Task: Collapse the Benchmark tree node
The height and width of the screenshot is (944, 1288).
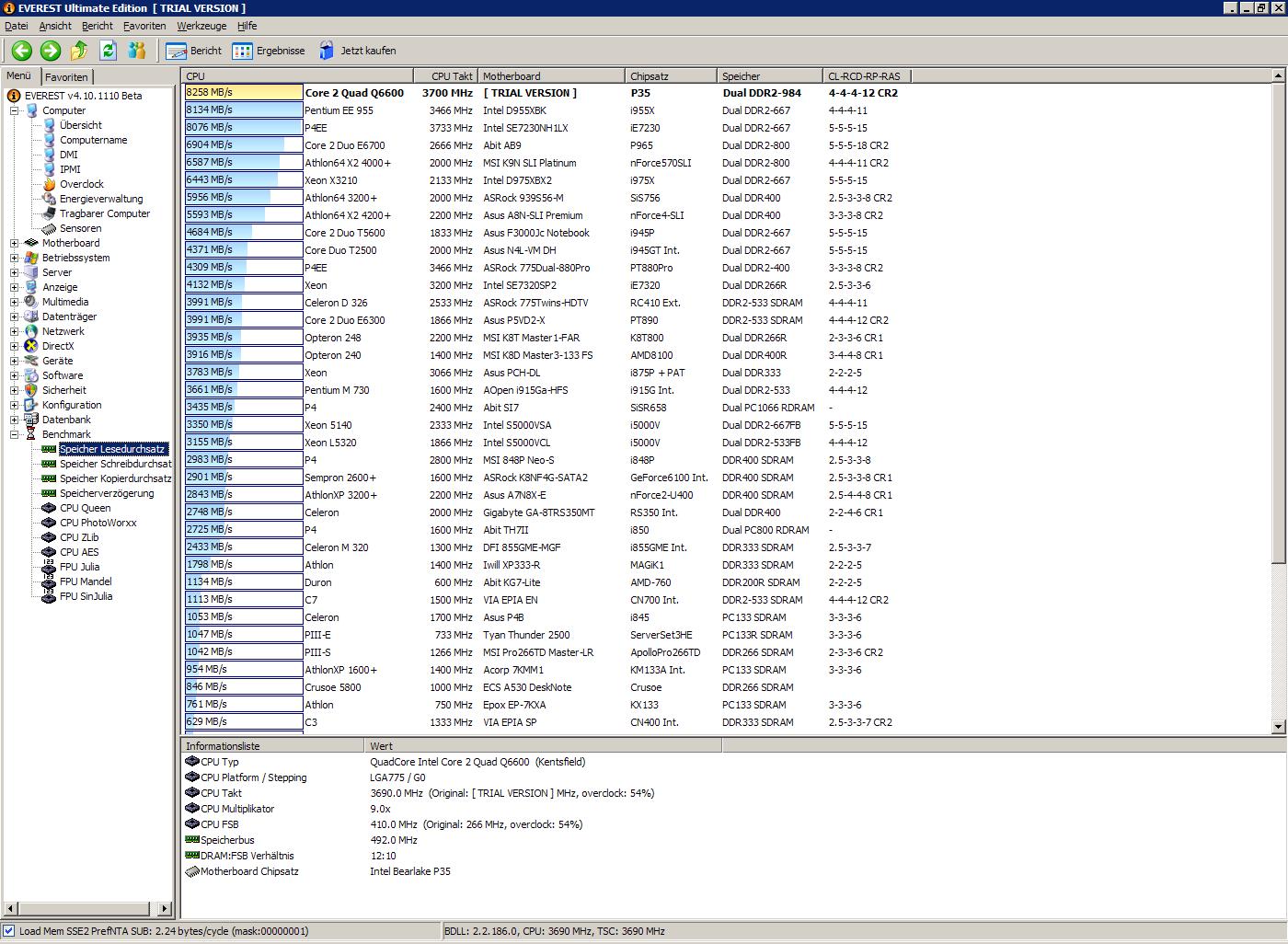Action: coord(15,434)
